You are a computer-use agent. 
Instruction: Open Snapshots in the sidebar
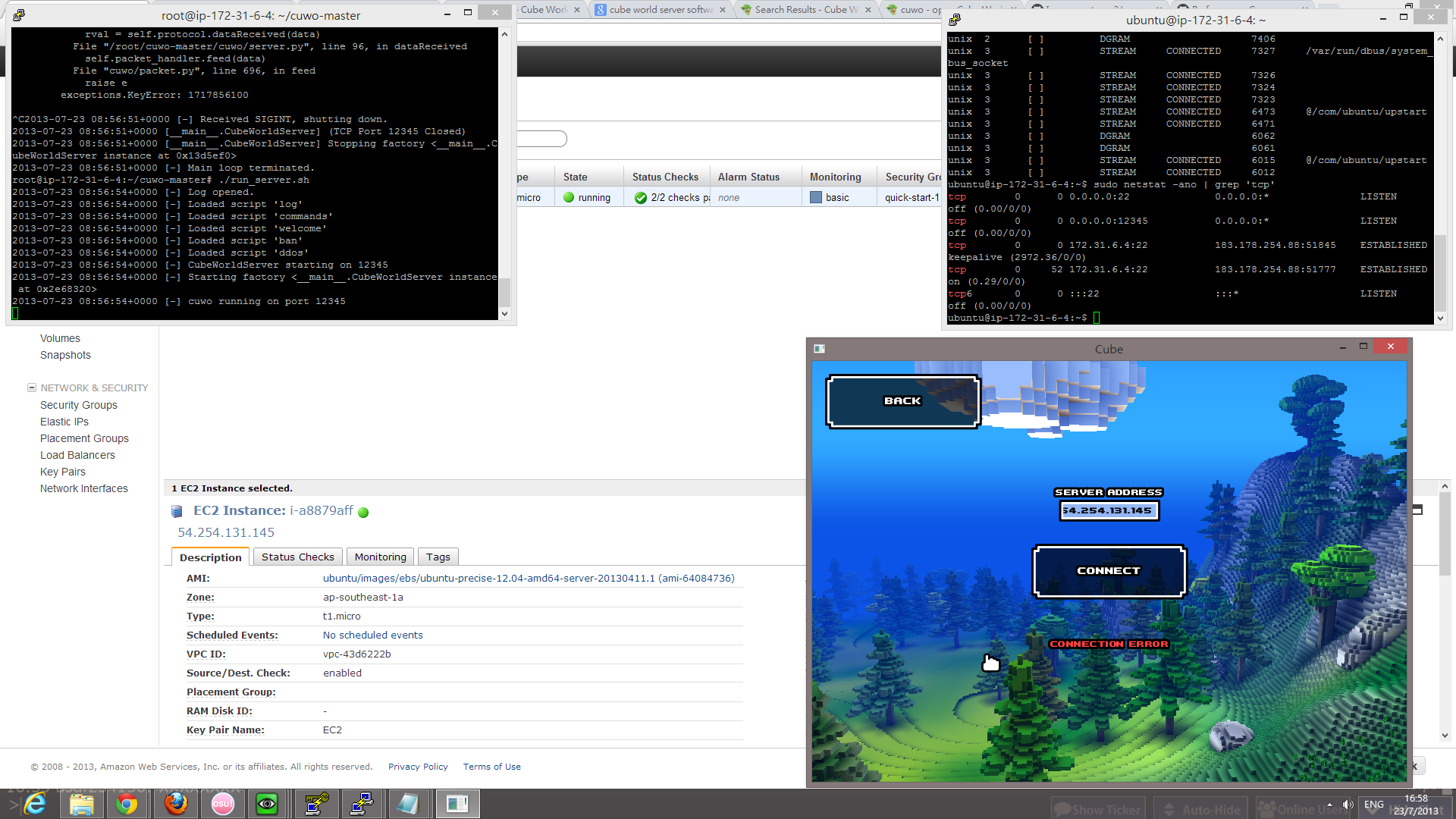pyautogui.click(x=65, y=355)
